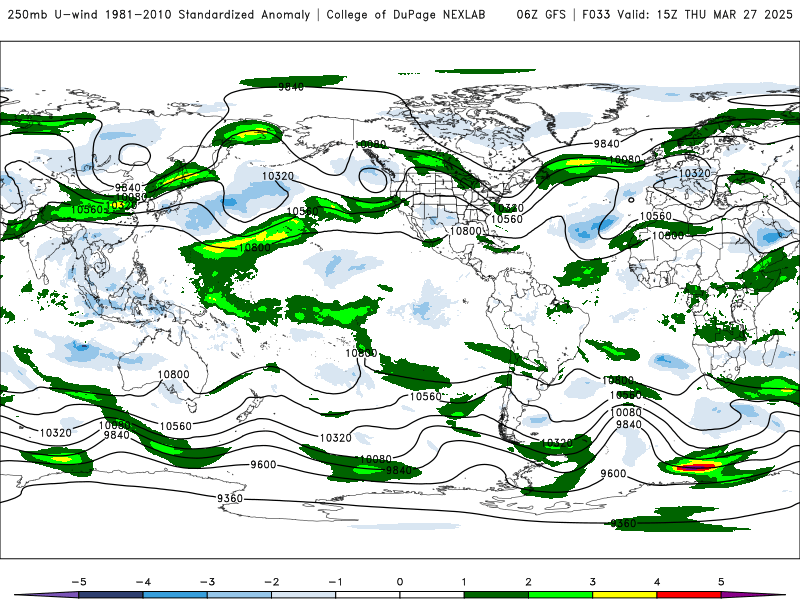Click the '06Z GFS' model run text

541,14
